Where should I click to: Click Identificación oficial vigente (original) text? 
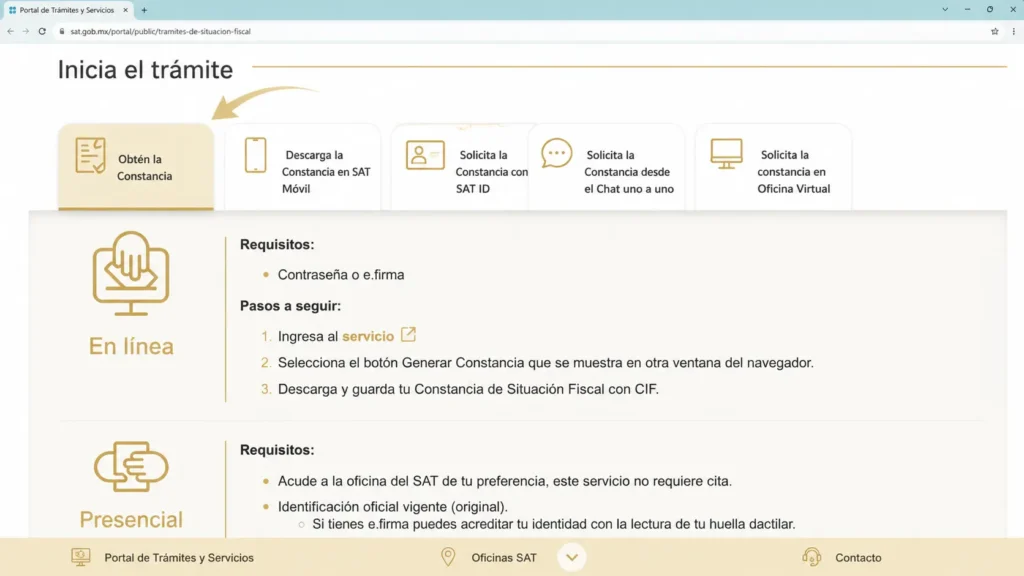click(392, 507)
